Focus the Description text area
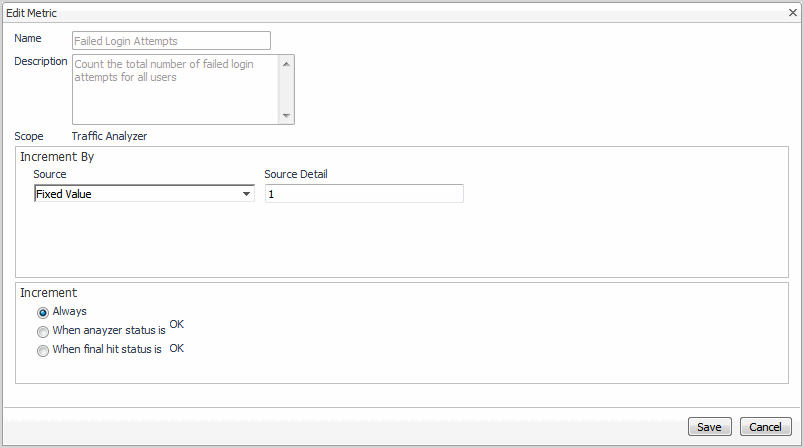Image resolution: width=804 pixels, height=448 pixels. pyautogui.click(x=176, y=89)
